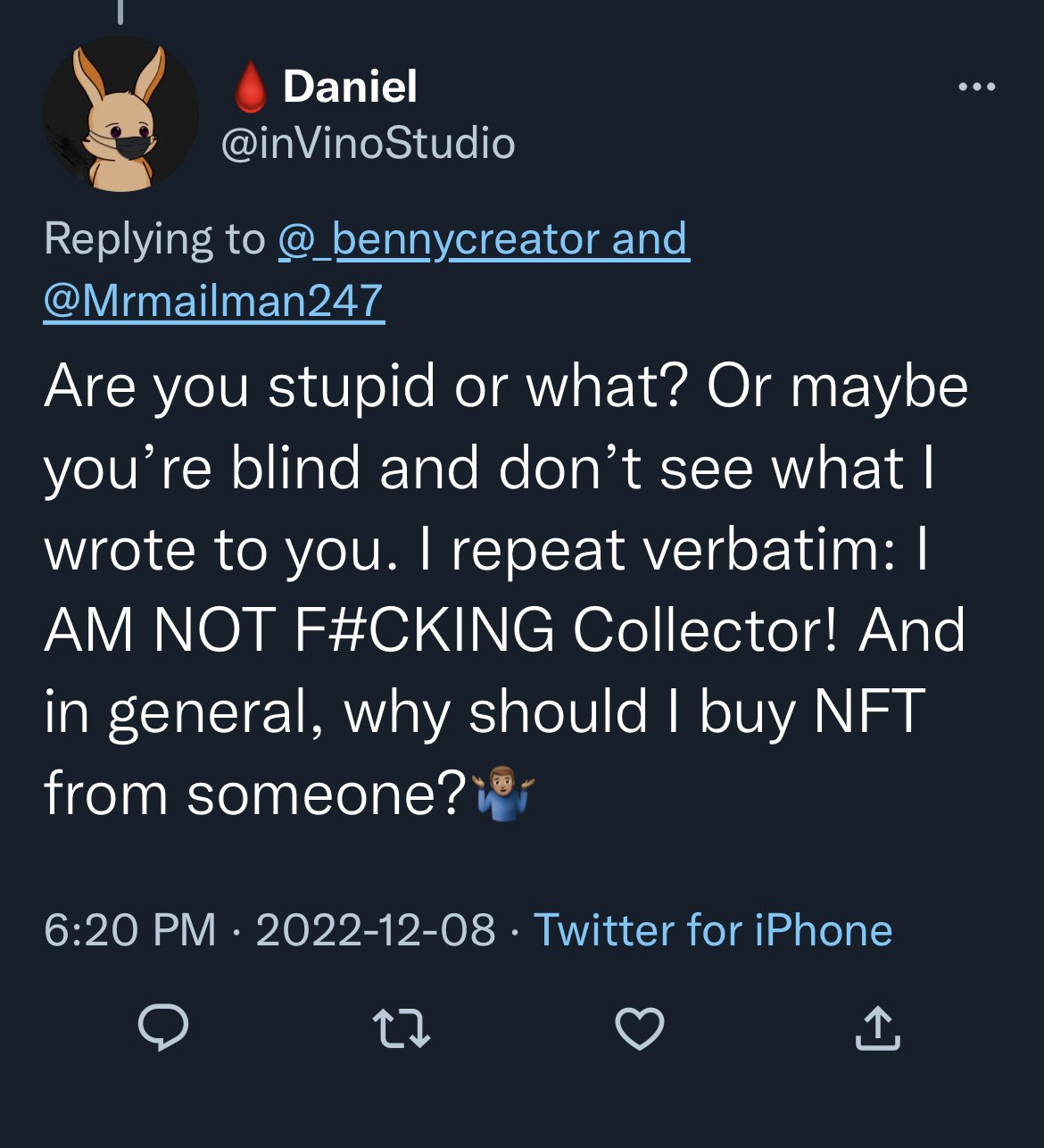The width and height of the screenshot is (1044, 1148).
Task: Reply to Daniel's tweet
Action: coord(163,1027)
